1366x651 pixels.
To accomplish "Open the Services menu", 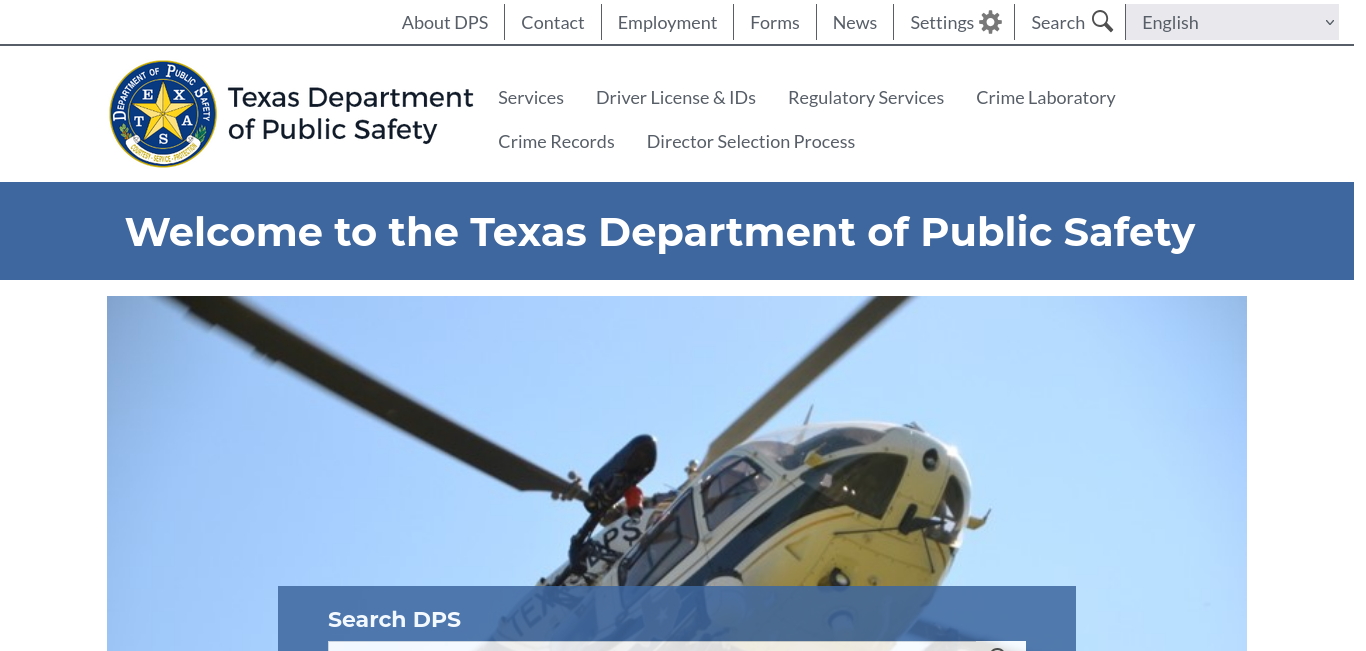I will pos(531,97).
